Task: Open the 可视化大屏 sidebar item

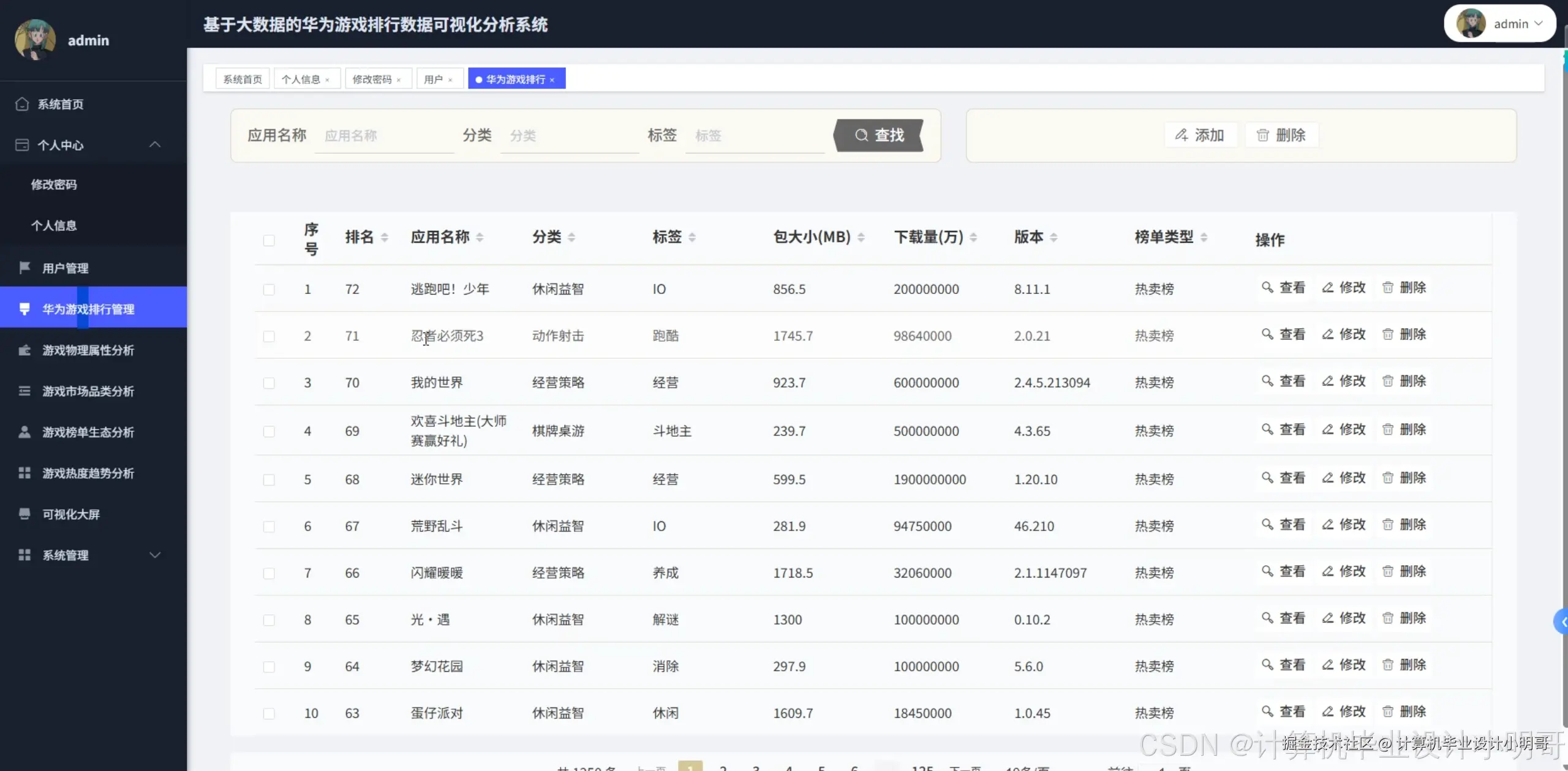Action: pos(70,514)
